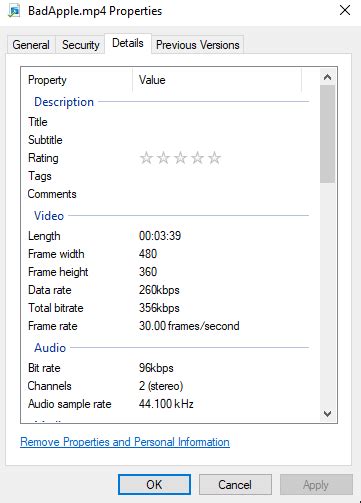Image resolution: width=361 pixels, height=503 pixels.
Task: Click the 480 frame width value
Action: click(x=148, y=254)
